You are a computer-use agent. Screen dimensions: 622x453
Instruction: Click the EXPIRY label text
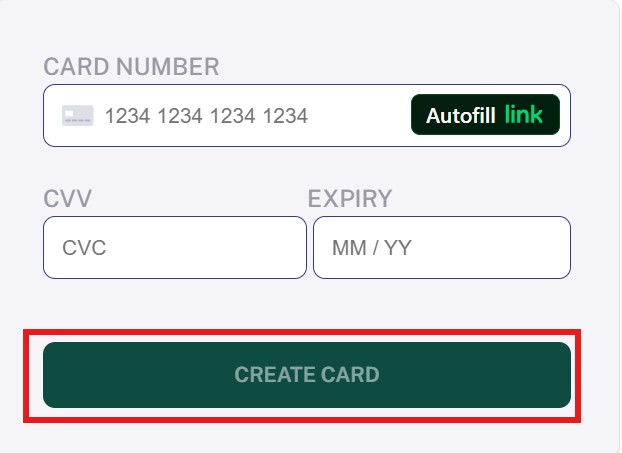pos(349,198)
